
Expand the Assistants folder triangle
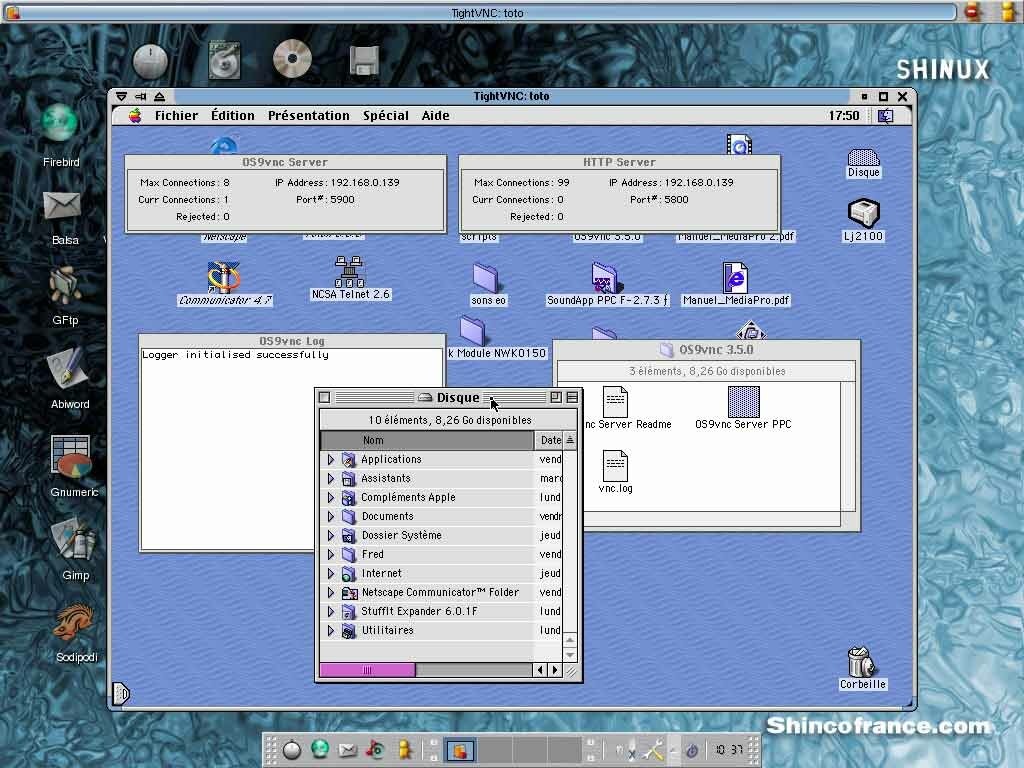pos(330,479)
